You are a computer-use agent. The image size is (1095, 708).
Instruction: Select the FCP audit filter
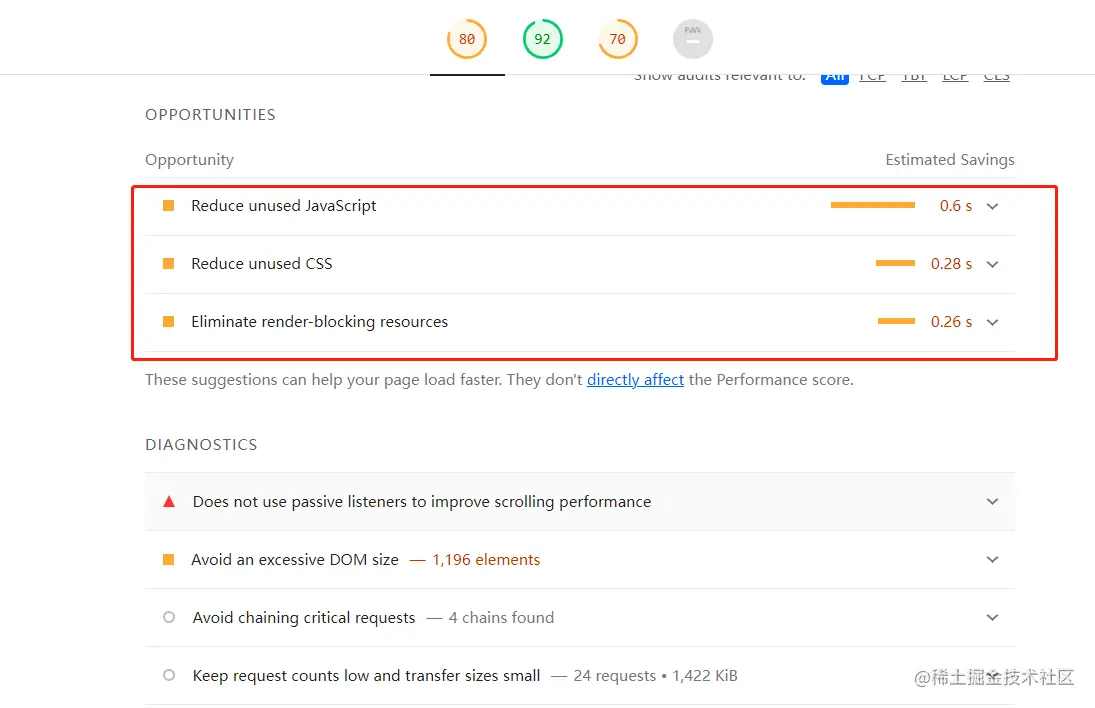(872, 76)
